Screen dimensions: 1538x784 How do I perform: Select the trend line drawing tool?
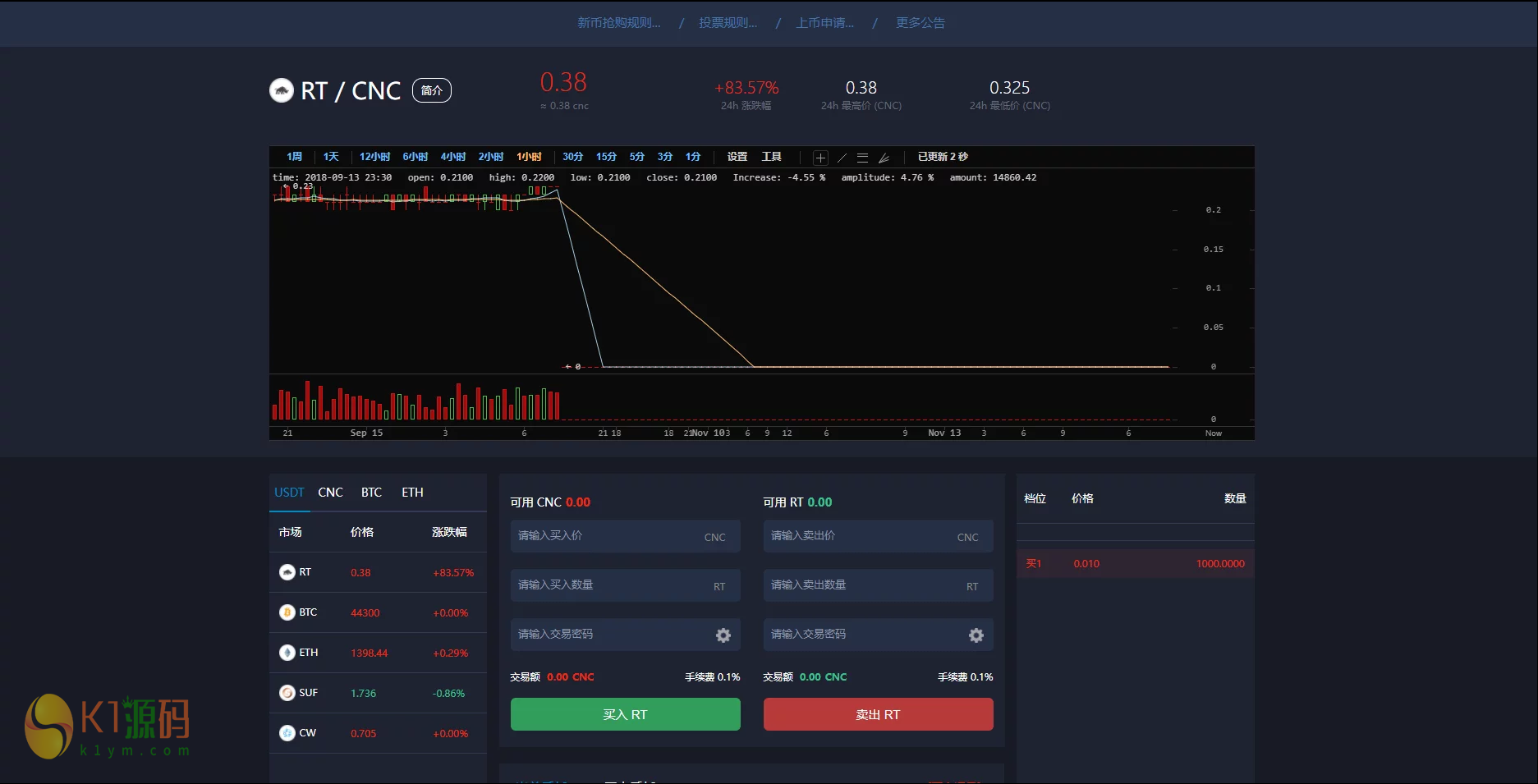coord(842,158)
